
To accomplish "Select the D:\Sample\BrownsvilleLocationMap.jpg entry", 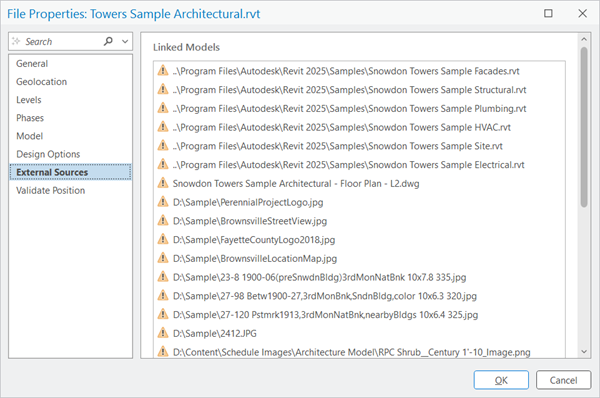I will tap(255, 259).
